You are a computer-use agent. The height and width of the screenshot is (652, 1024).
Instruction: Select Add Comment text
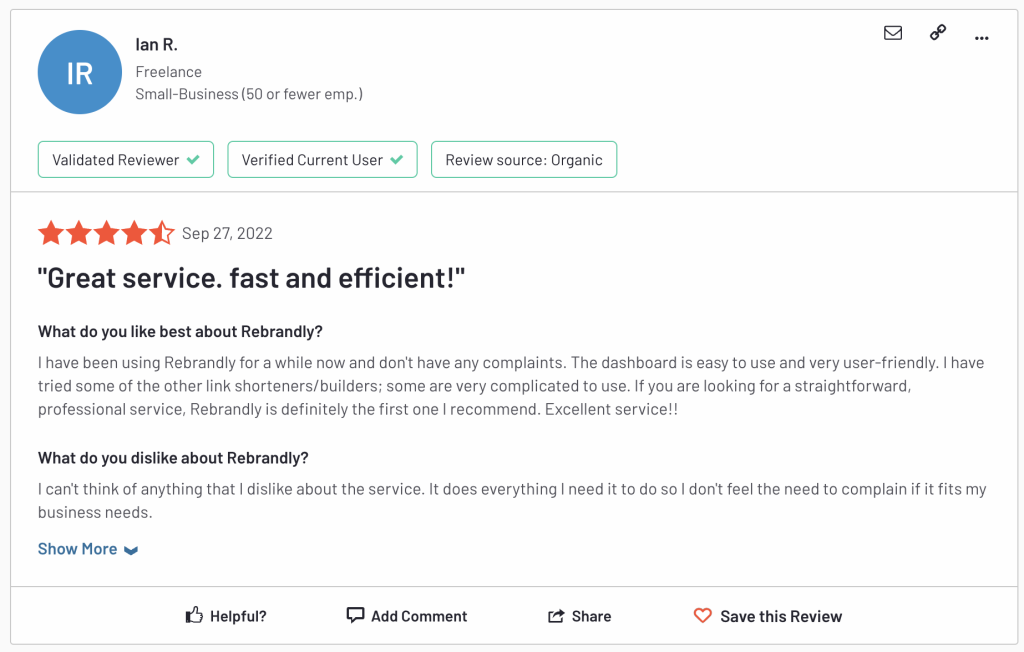click(x=419, y=616)
